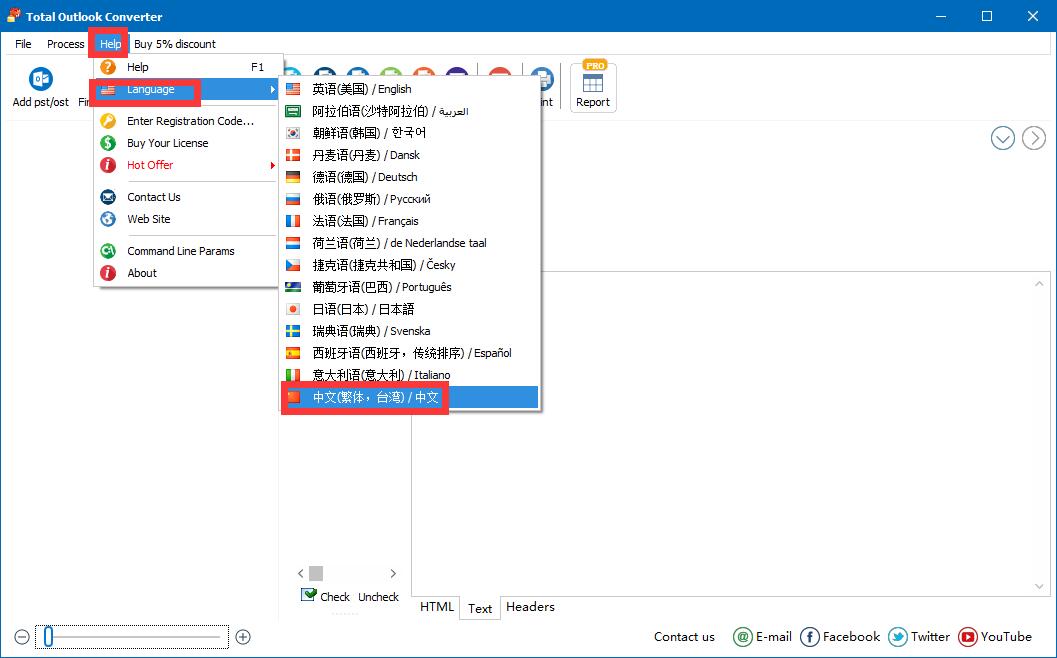Open the Facebook link
Screen dimensions: 1057x658
[x=840, y=636]
